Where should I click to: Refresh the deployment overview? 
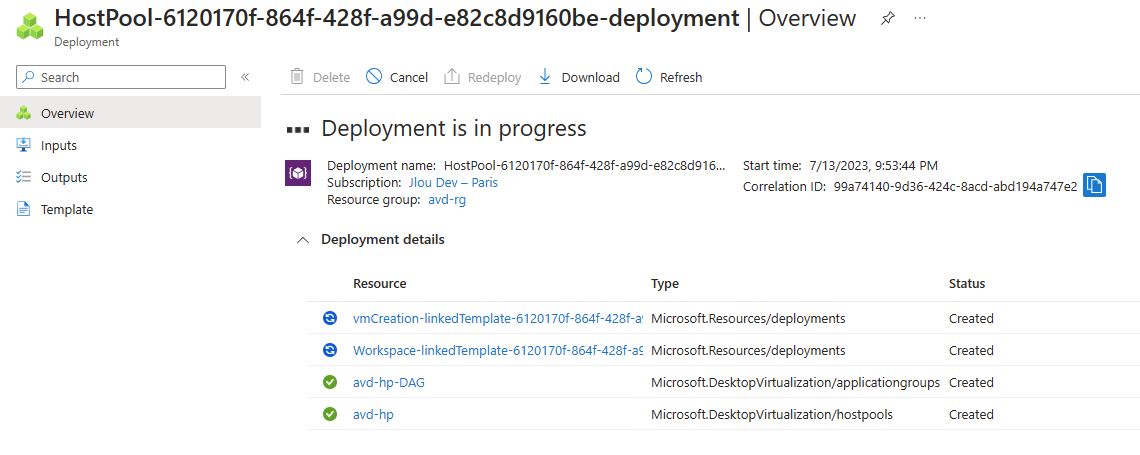pyautogui.click(x=669, y=77)
